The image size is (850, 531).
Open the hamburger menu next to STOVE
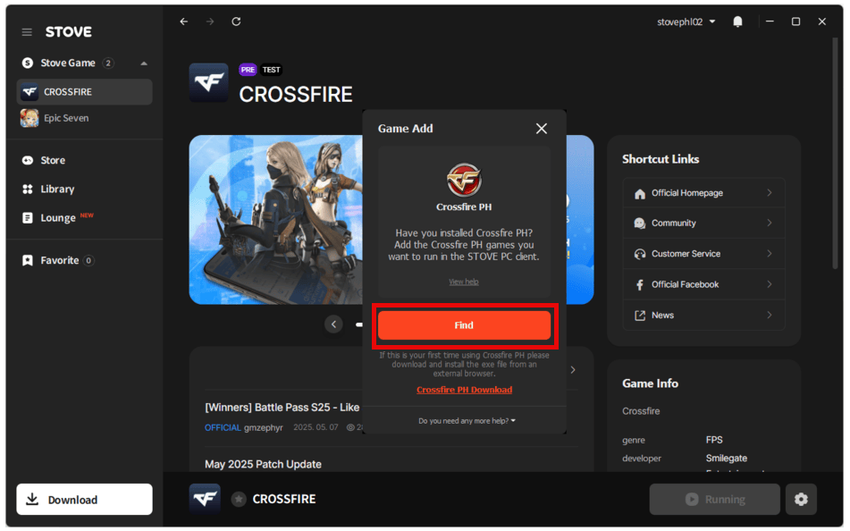tap(27, 33)
